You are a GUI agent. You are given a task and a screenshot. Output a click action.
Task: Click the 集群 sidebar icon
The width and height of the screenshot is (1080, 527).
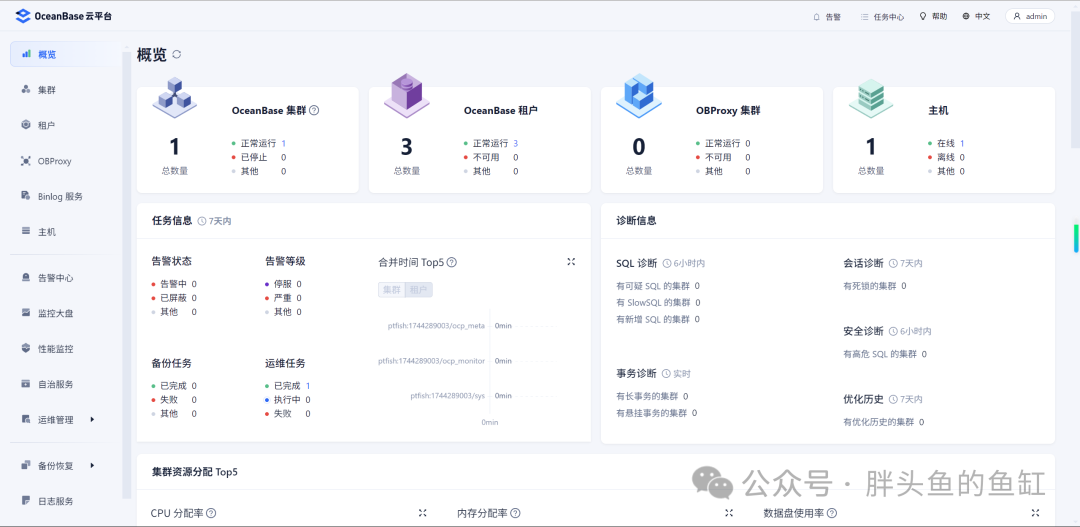tap(26, 90)
